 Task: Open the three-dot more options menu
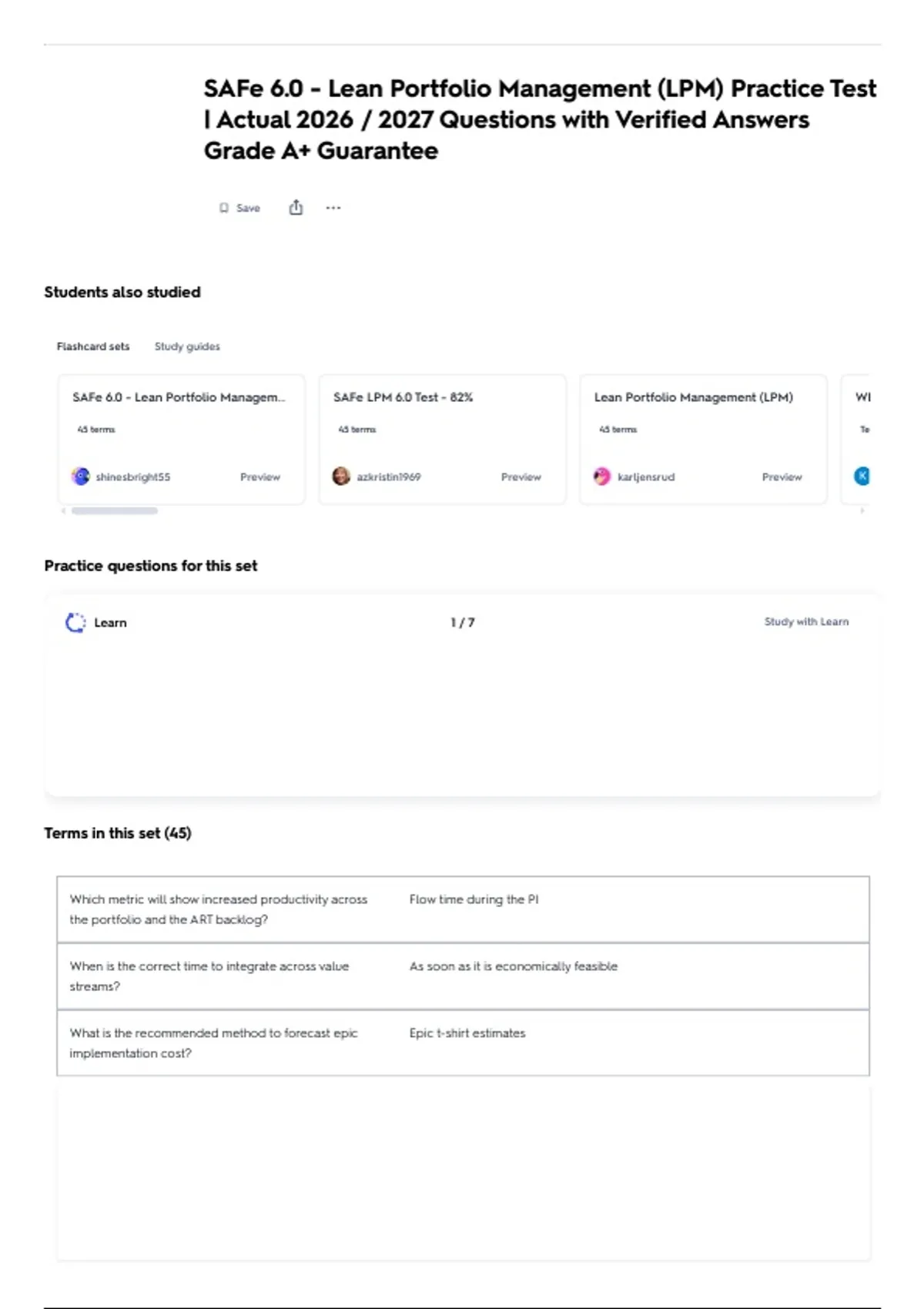point(333,208)
